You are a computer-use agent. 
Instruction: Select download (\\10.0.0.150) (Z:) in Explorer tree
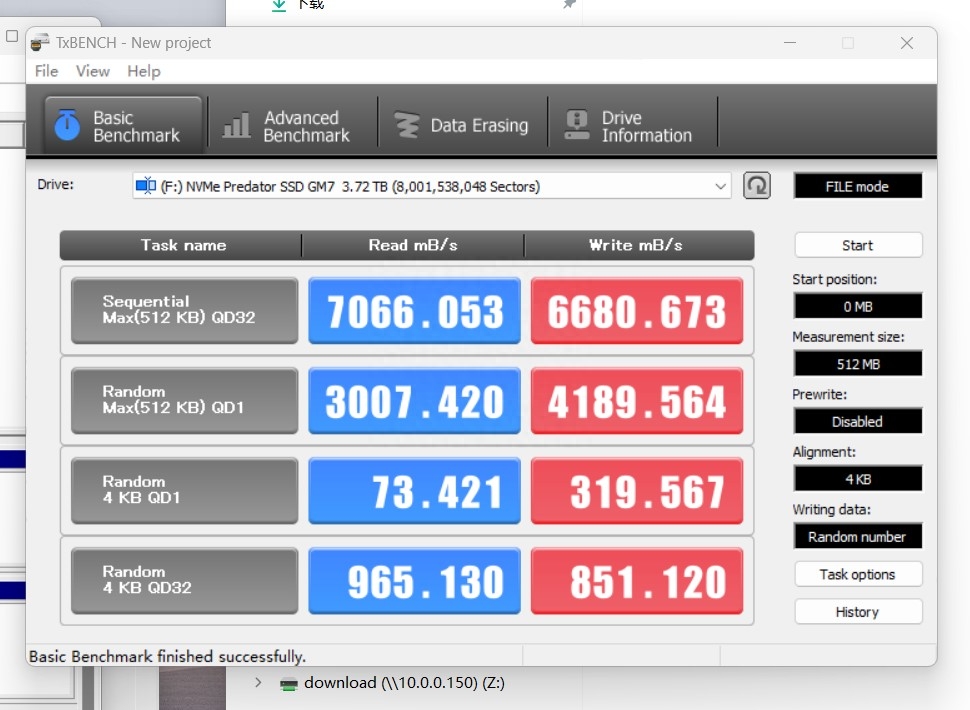(x=404, y=683)
